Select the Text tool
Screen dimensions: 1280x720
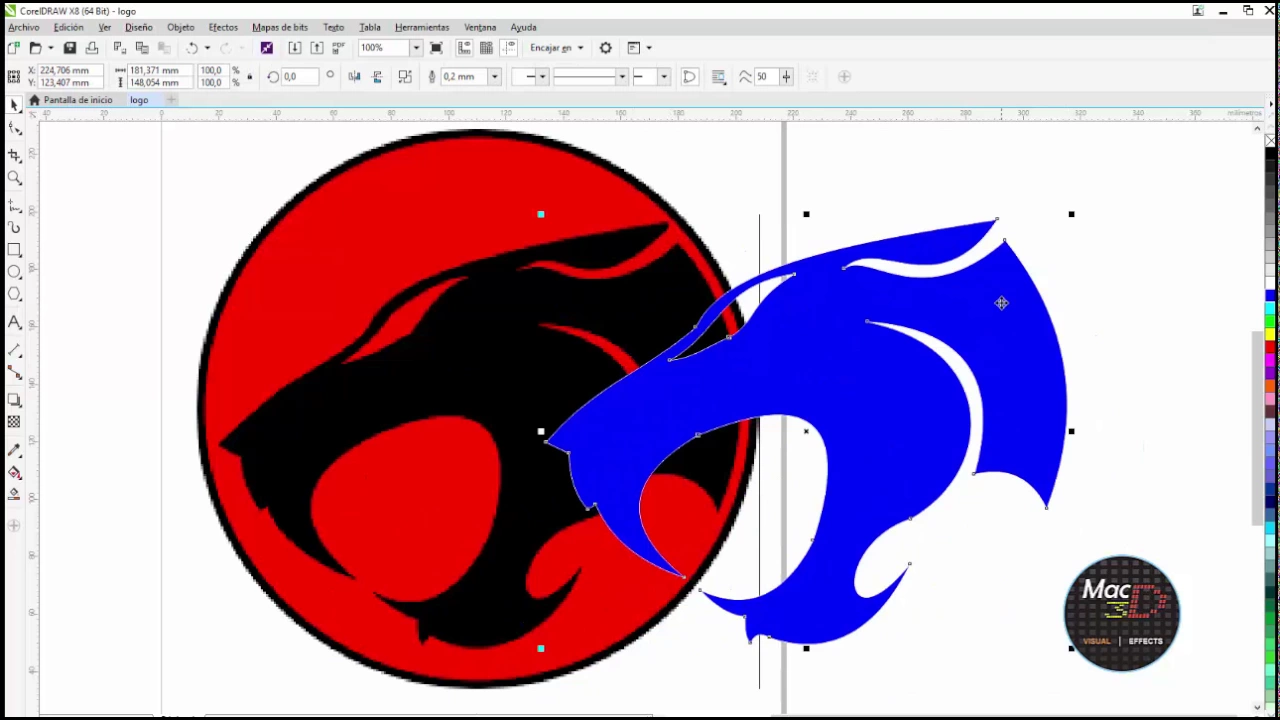(14, 322)
